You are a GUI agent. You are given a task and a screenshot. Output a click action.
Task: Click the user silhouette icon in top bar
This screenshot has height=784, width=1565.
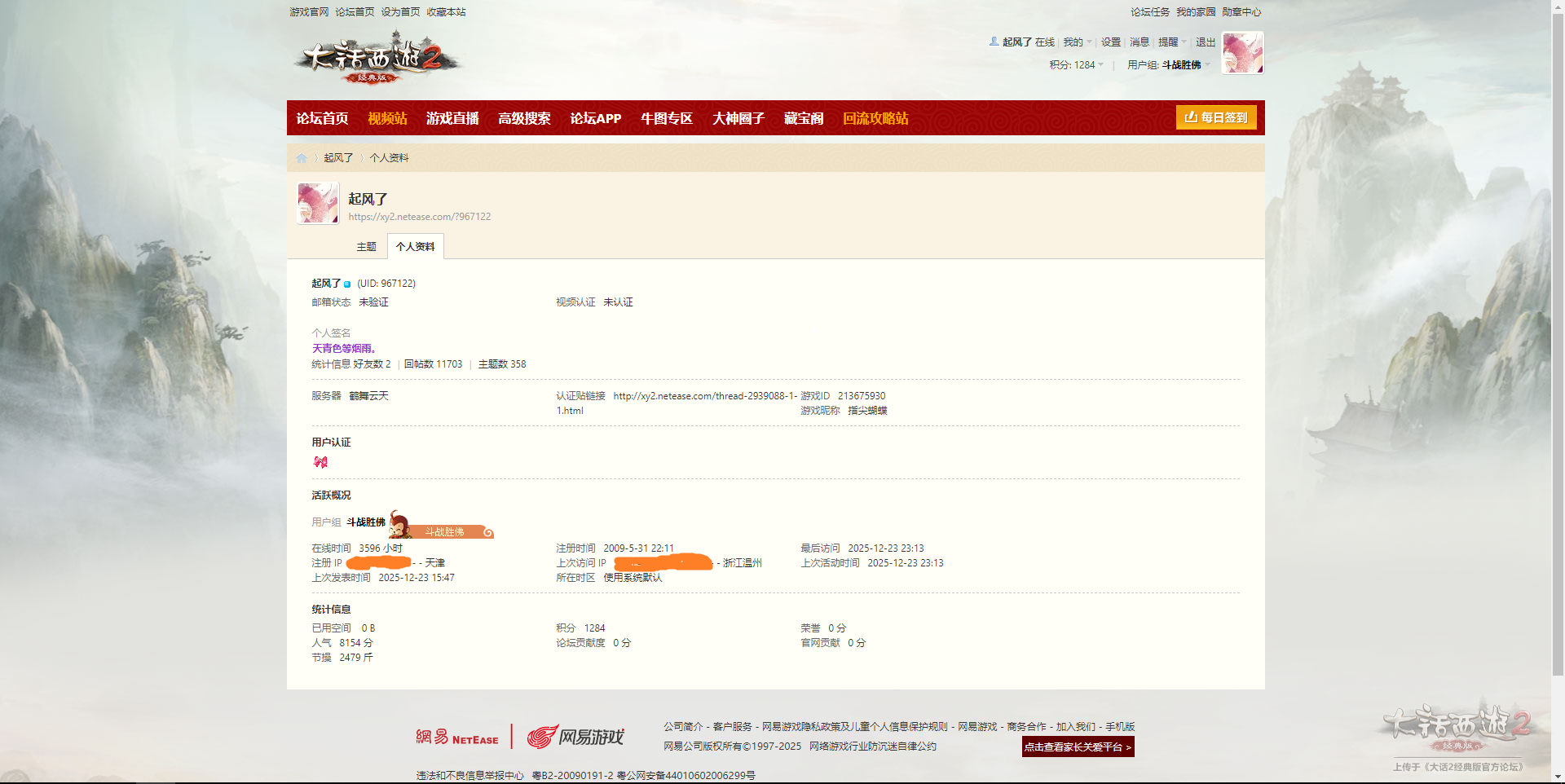point(994,42)
